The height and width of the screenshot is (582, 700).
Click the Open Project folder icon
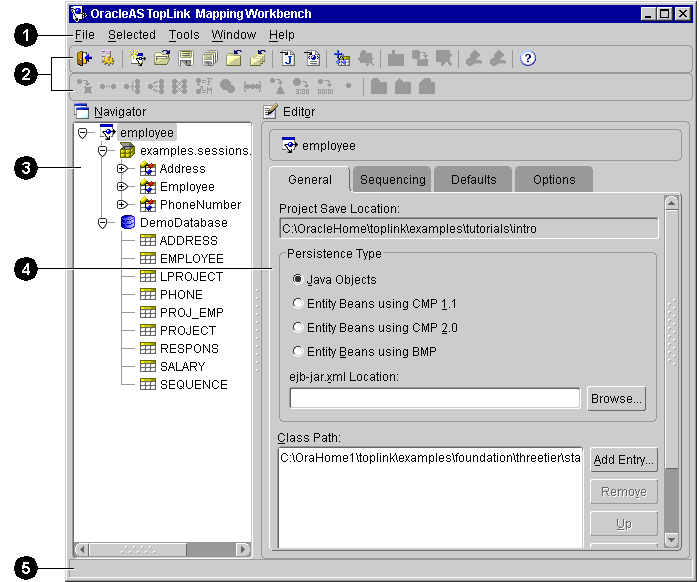(162, 58)
